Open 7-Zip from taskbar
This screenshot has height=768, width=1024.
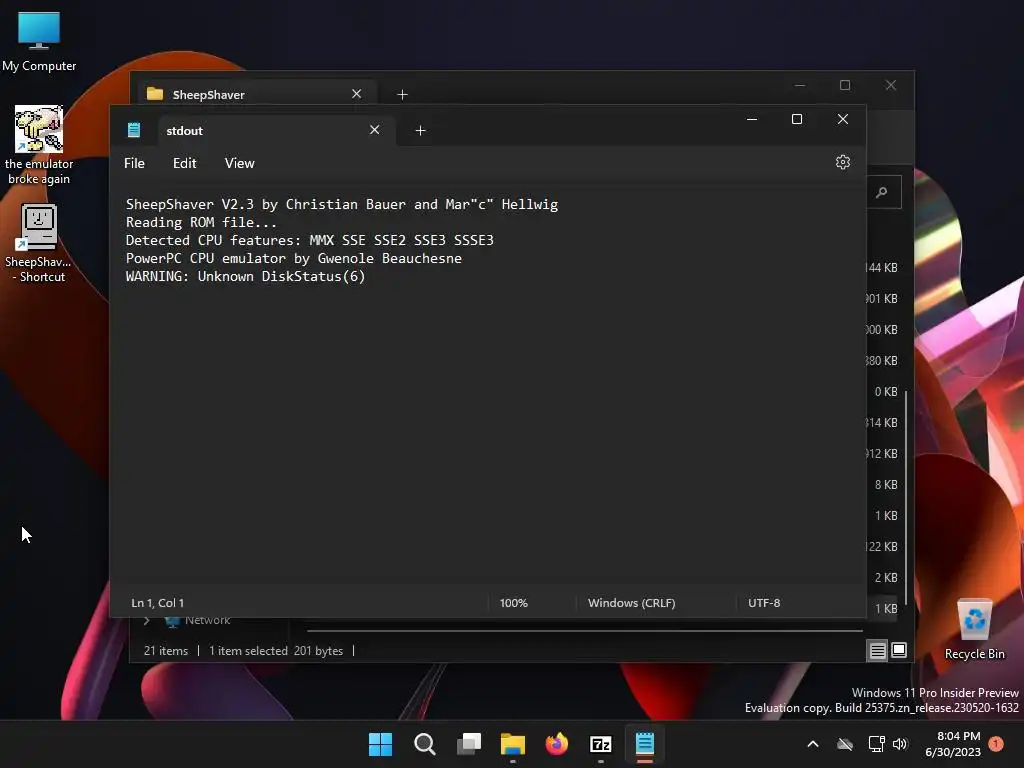coord(601,744)
